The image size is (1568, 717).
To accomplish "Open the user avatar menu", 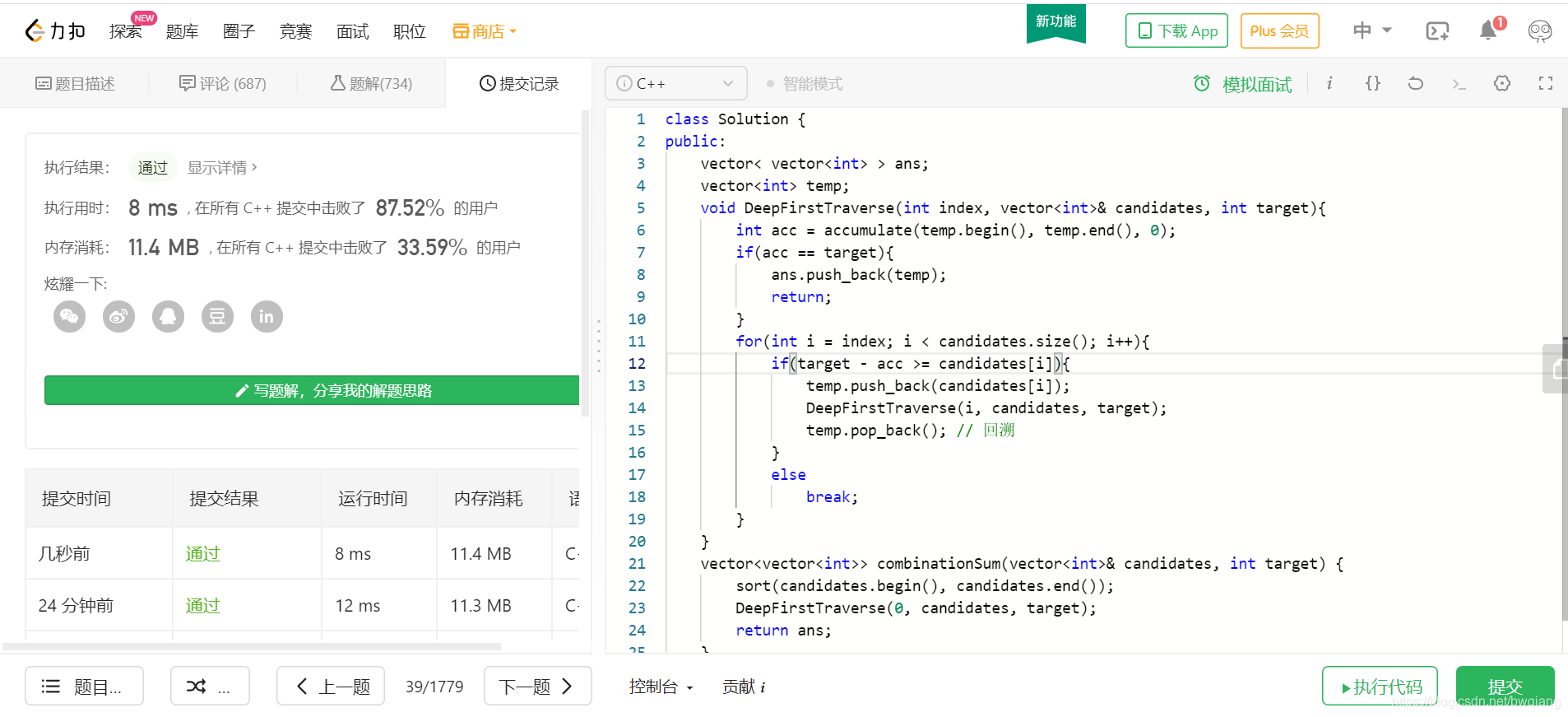I will (1539, 31).
